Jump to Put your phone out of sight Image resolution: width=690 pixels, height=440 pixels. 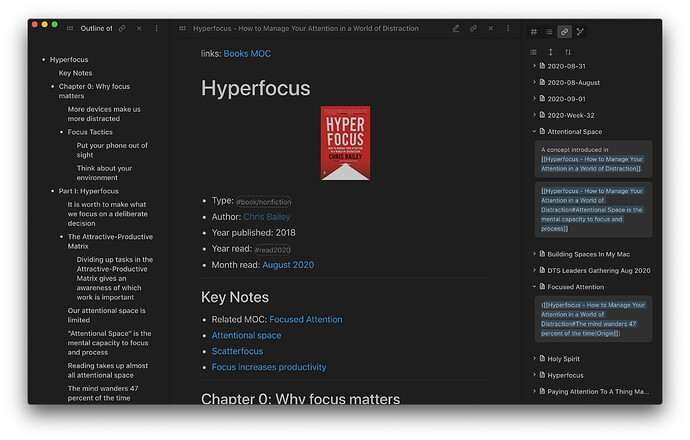tap(112, 150)
